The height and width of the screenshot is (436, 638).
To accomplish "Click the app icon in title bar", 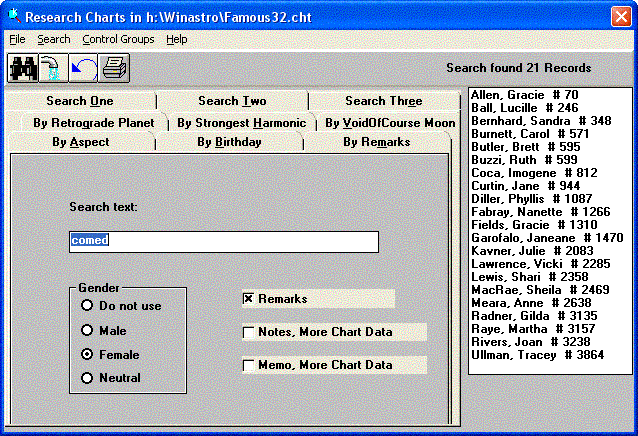I will pos(13,15).
